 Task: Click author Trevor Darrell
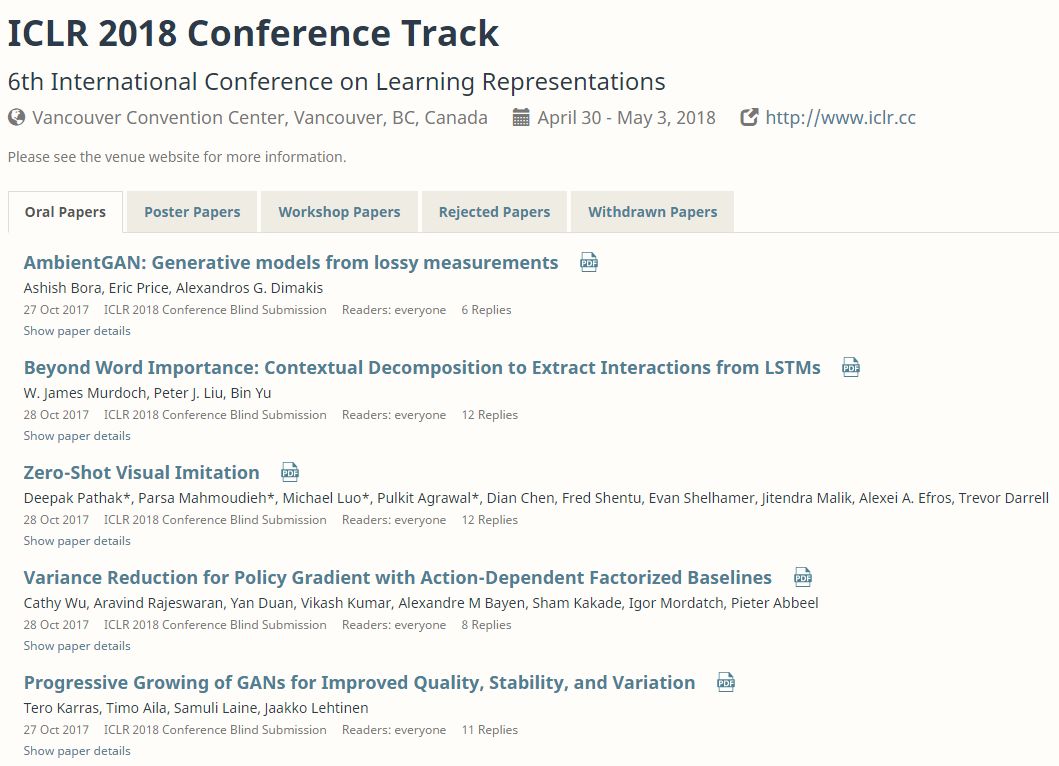pos(1004,498)
